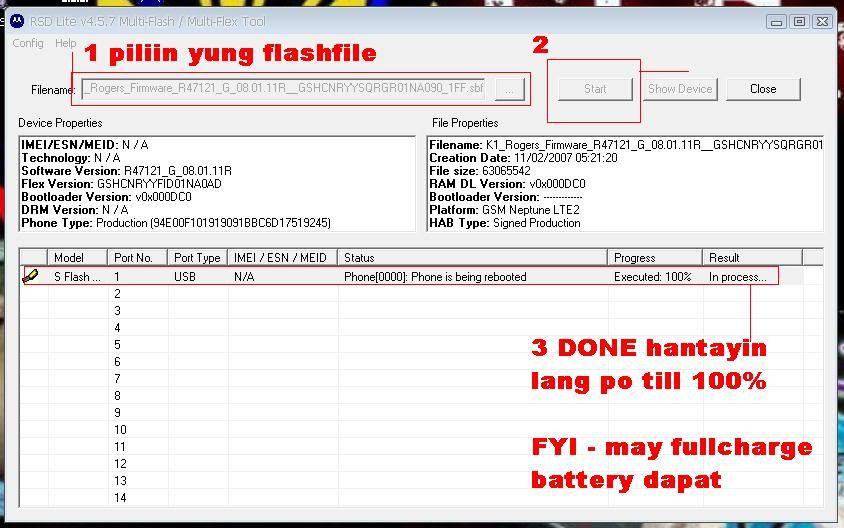Click HAB Type Signed Production line
The image size is (844, 528).
[505, 223]
